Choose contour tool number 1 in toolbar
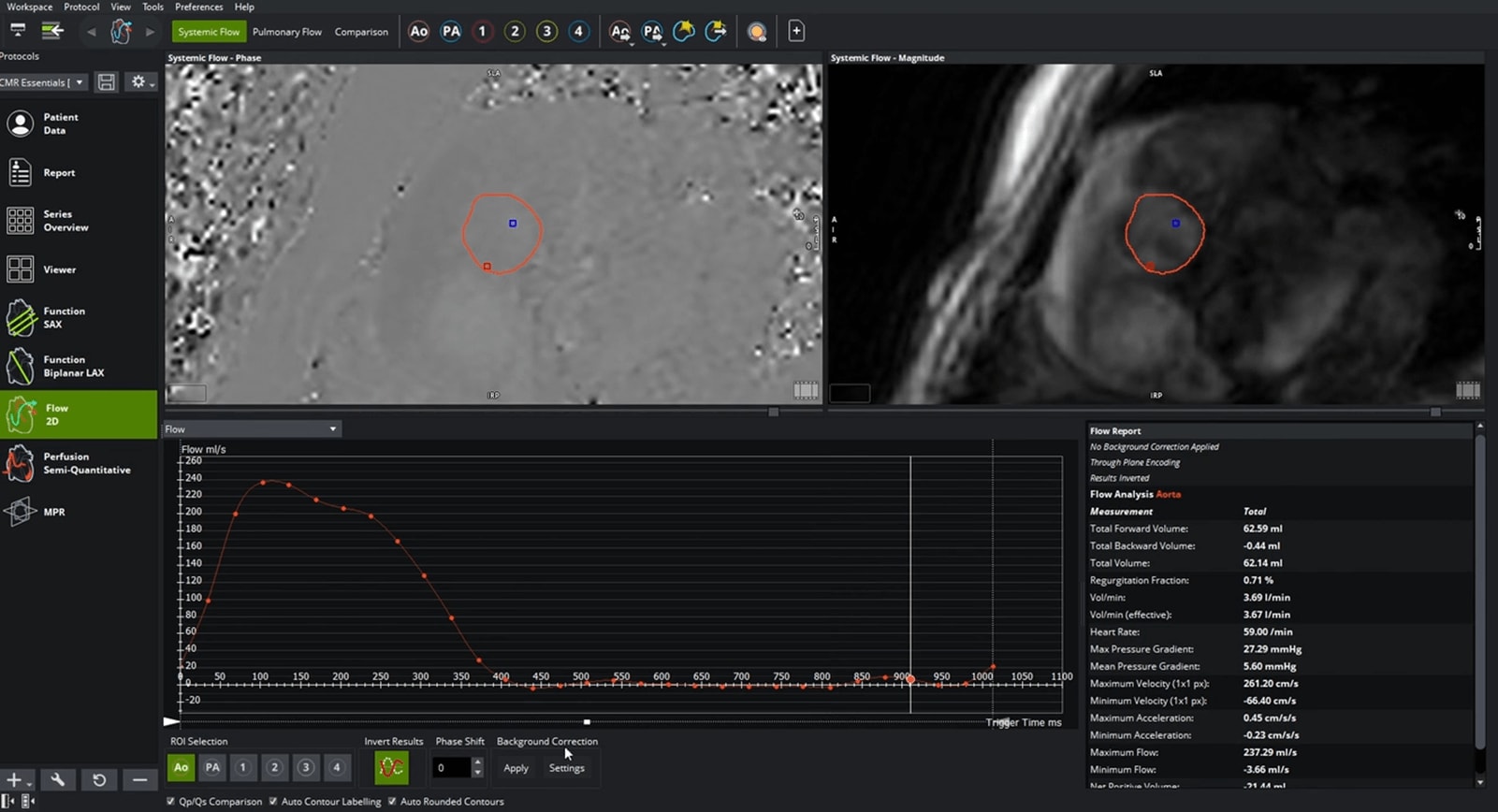The width and height of the screenshot is (1498, 812). tap(483, 32)
